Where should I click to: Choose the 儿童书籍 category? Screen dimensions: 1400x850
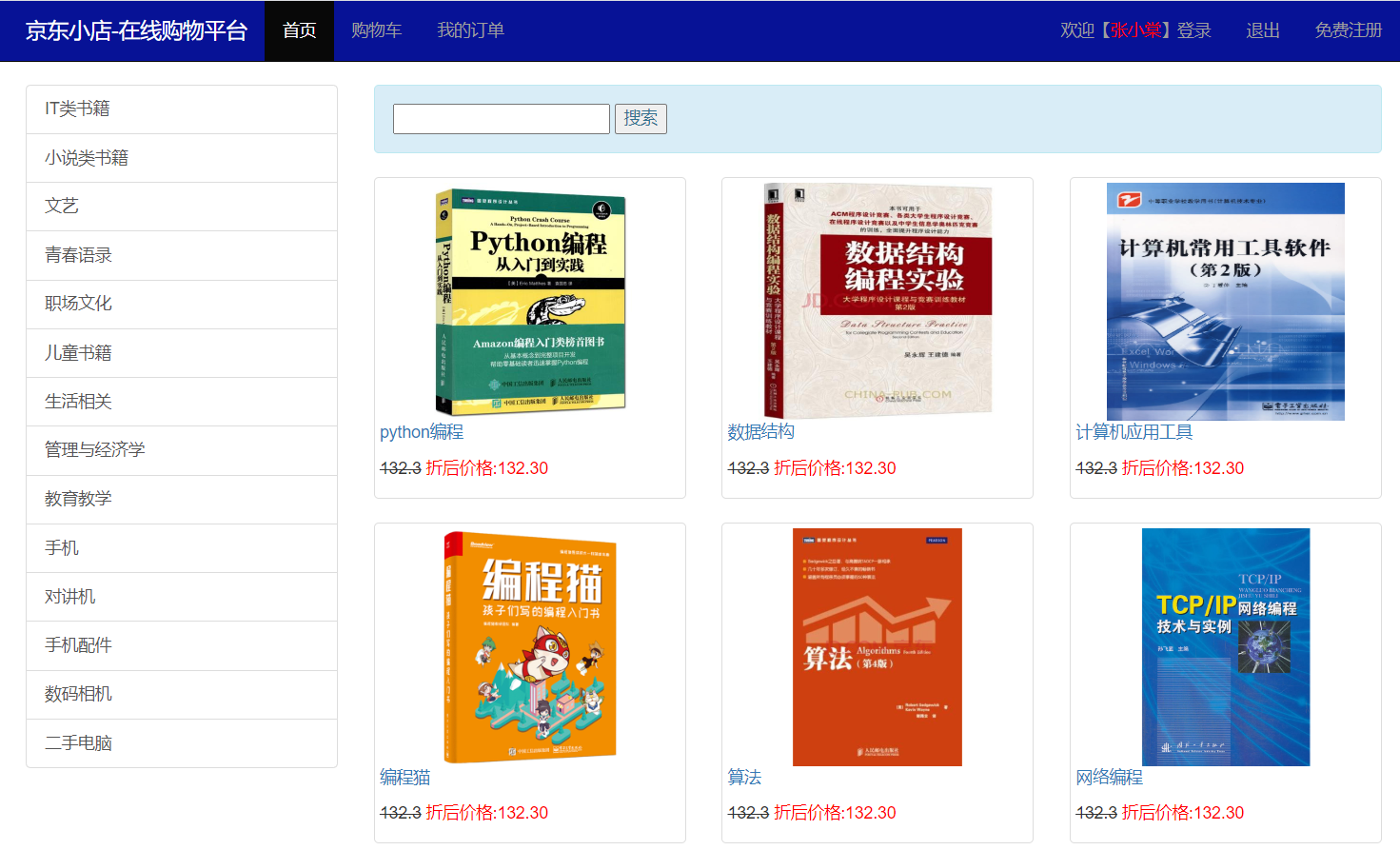(x=182, y=353)
